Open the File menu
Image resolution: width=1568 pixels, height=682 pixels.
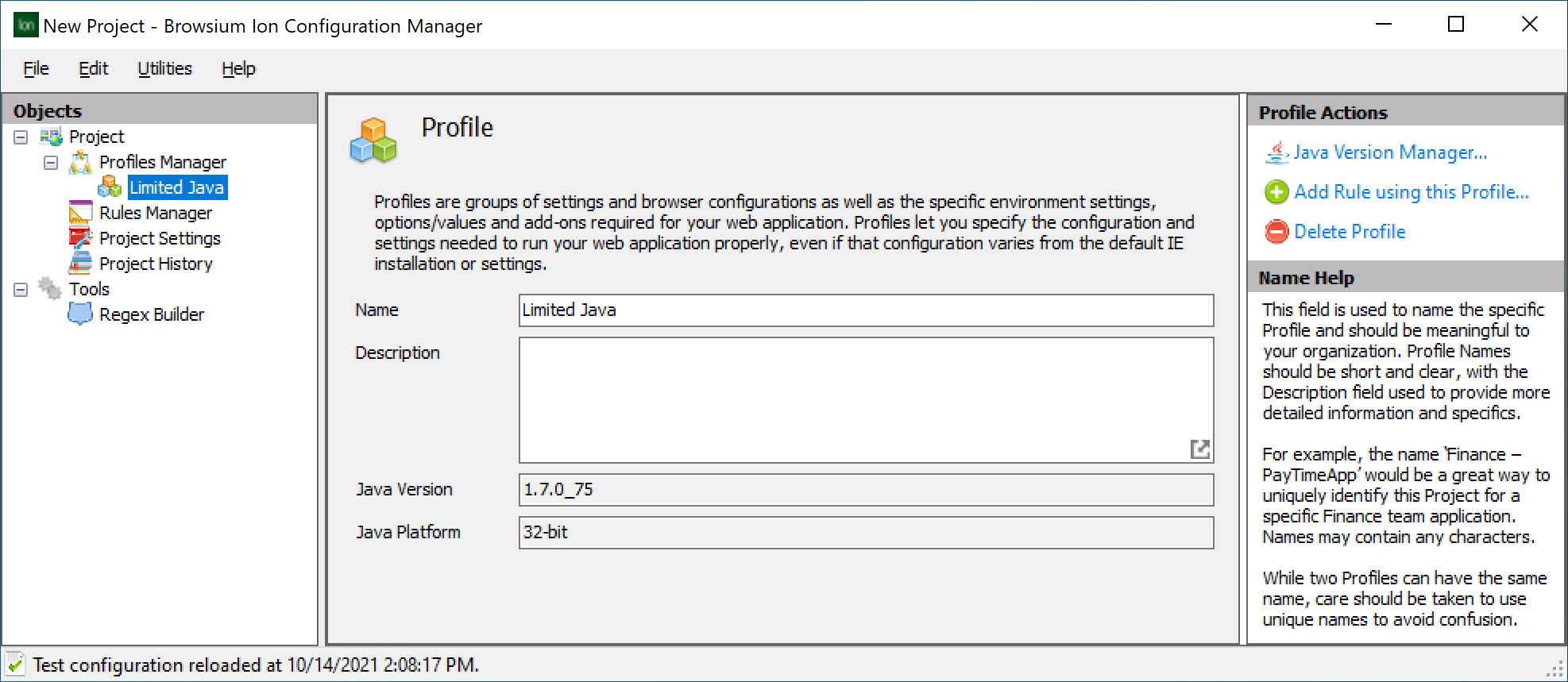tap(36, 69)
